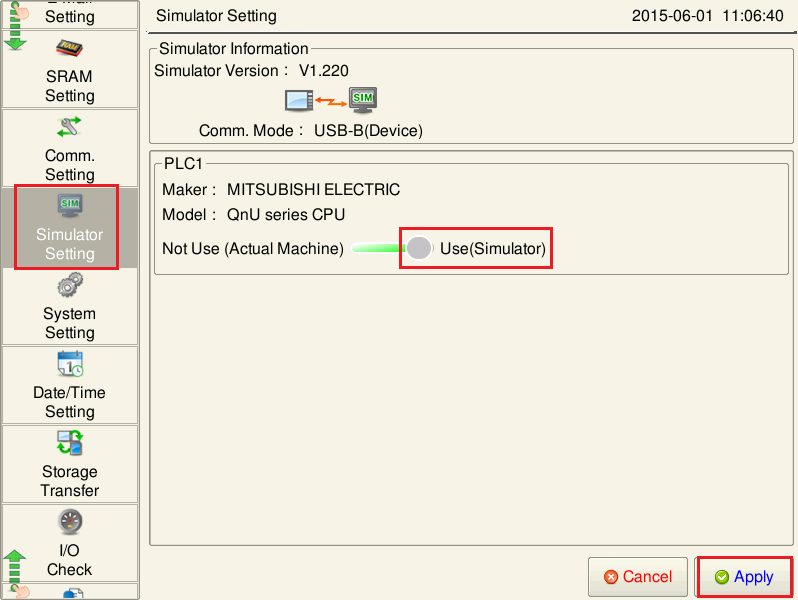The width and height of the screenshot is (798, 600).
Task: Select the "Not Use (Actual Machine)" option label
Action: (x=252, y=248)
